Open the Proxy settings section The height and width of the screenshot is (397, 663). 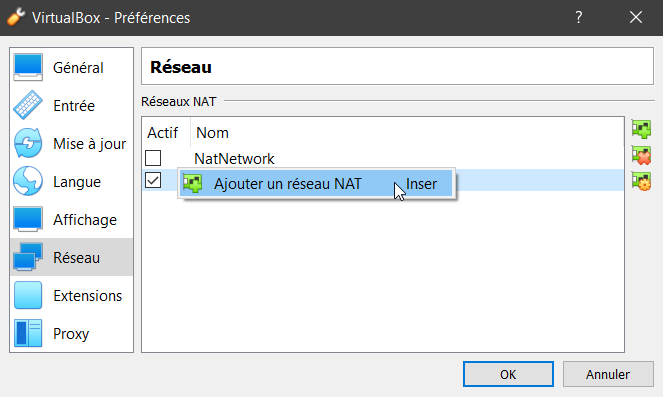coord(71,334)
